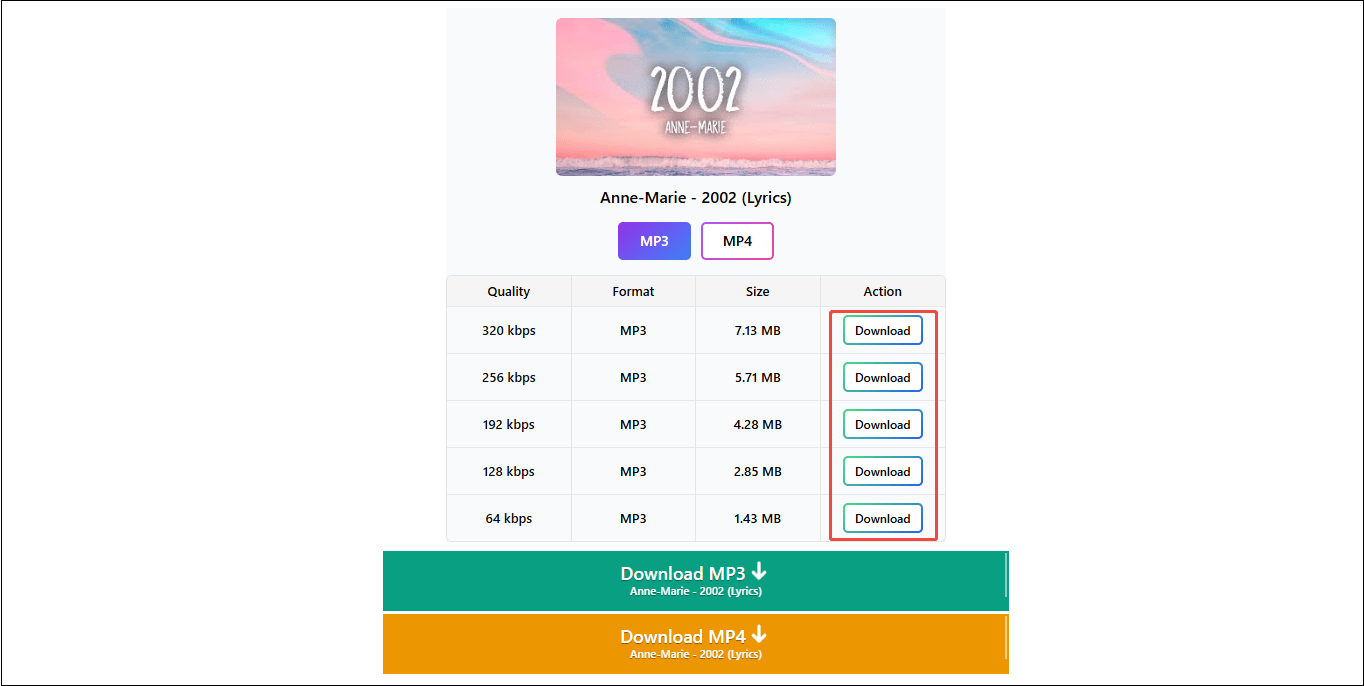The width and height of the screenshot is (1364, 686).
Task: Open the 2002 song thumbnail image
Action: point(695,96)
